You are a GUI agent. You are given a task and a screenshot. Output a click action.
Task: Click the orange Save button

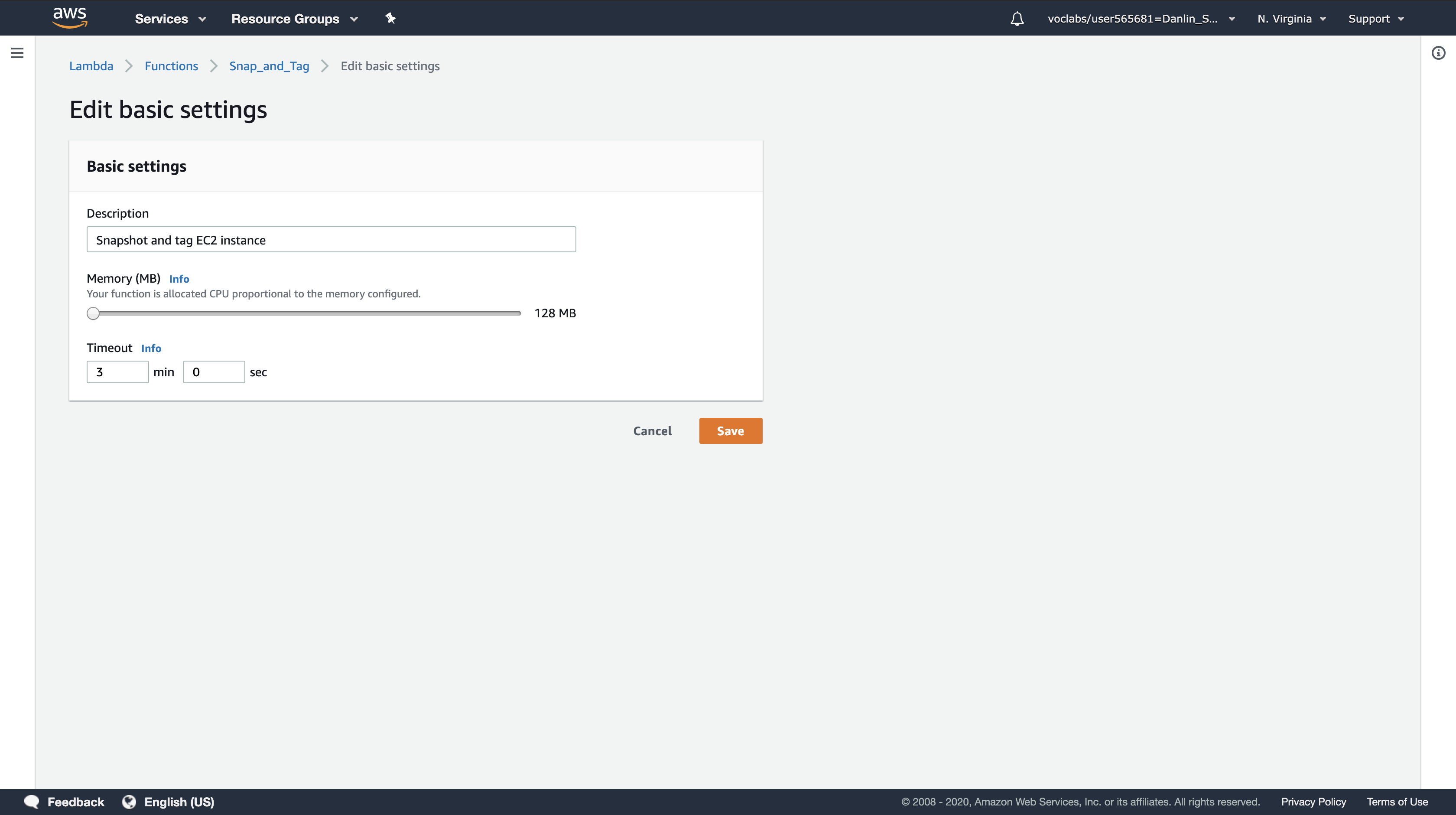(x=730, y=431)
